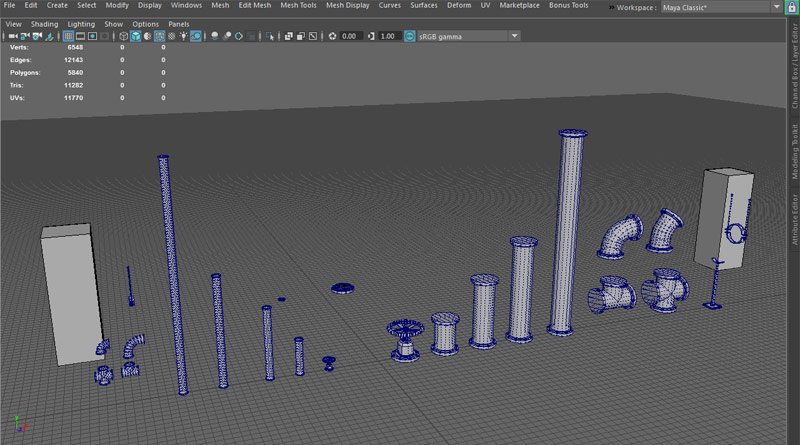Open the Mesh Tools menu

[x=298, y=5]
